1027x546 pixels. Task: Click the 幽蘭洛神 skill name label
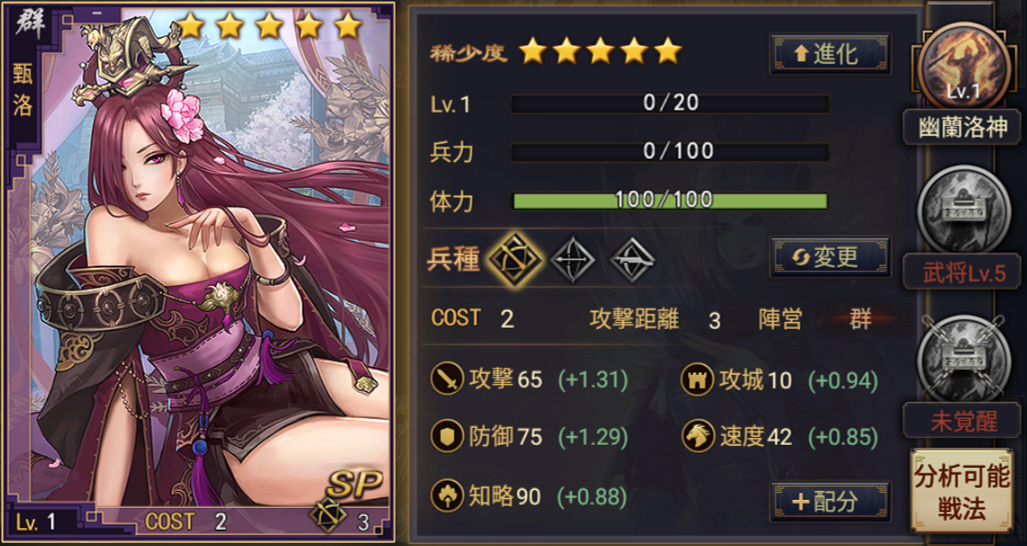coord(962,128)
